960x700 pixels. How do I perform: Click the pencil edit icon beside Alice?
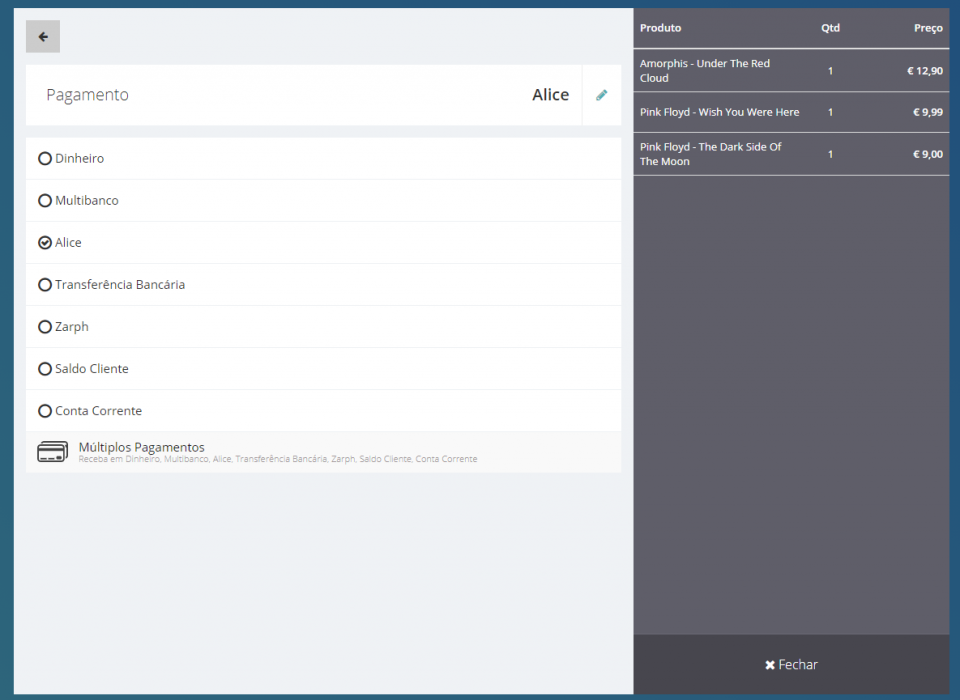click(601, 95)
